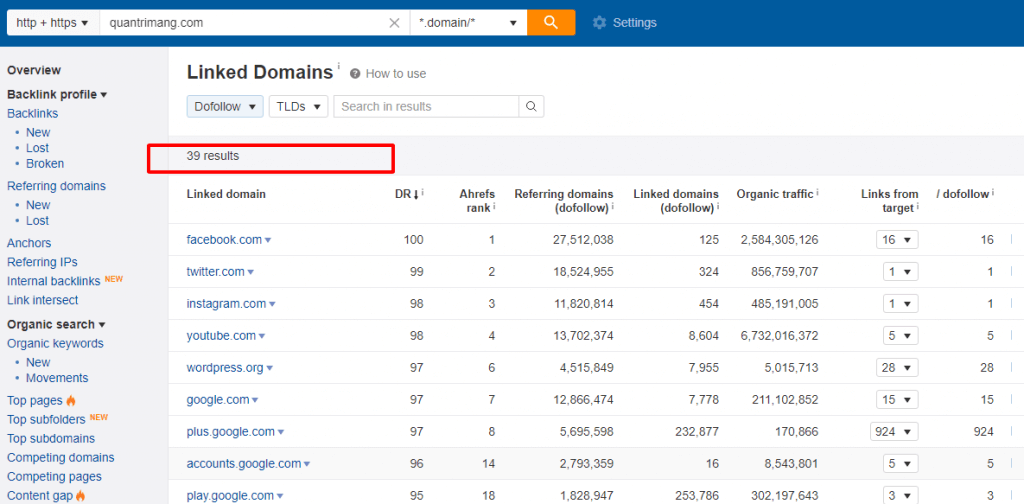Open Backlinks in the sidebar
The image size is (1024, 504).
point(33,114)
